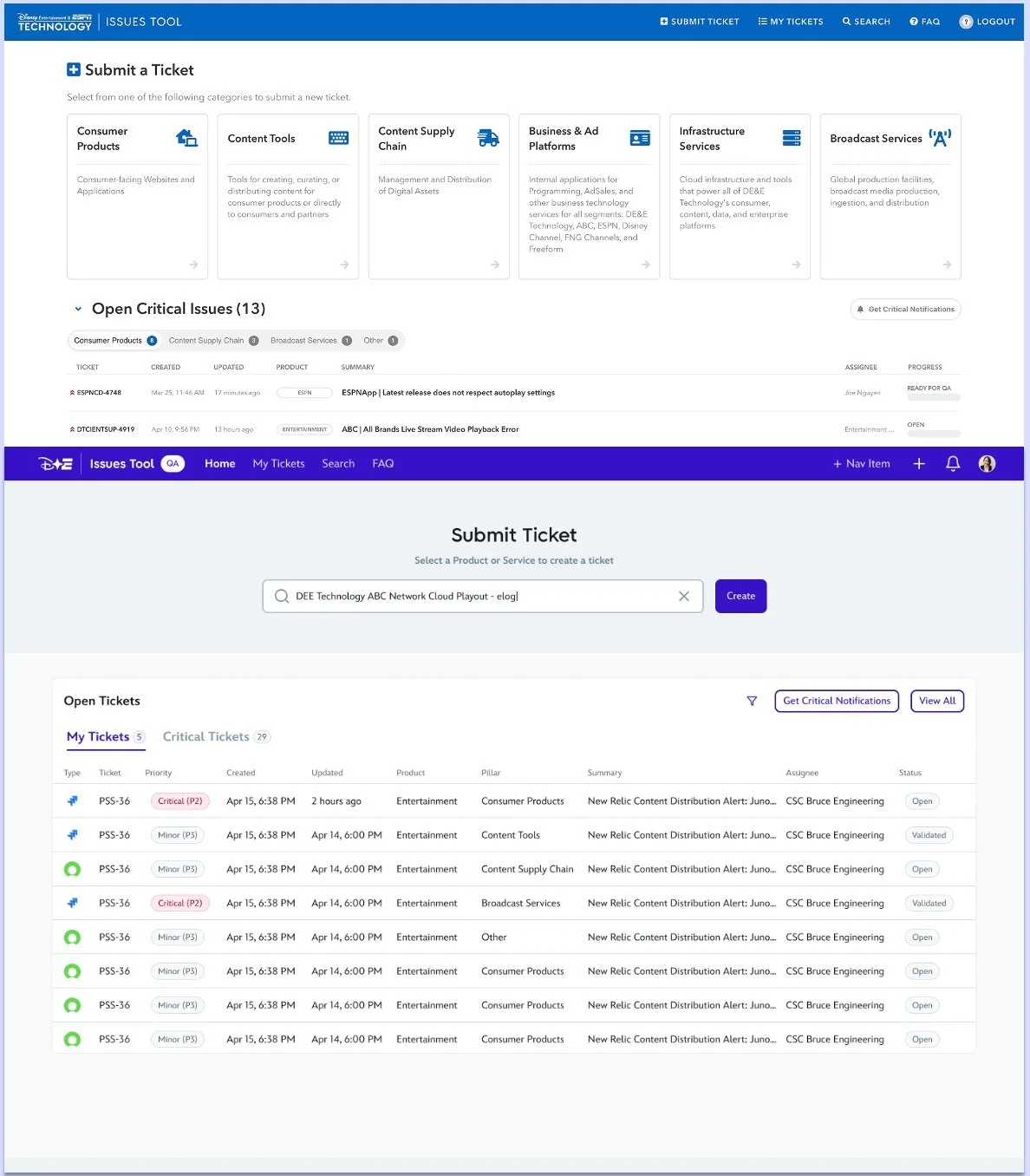Focus the product or service search field
Viewport: 1030px width, 1176px height.
coord(483,596)
